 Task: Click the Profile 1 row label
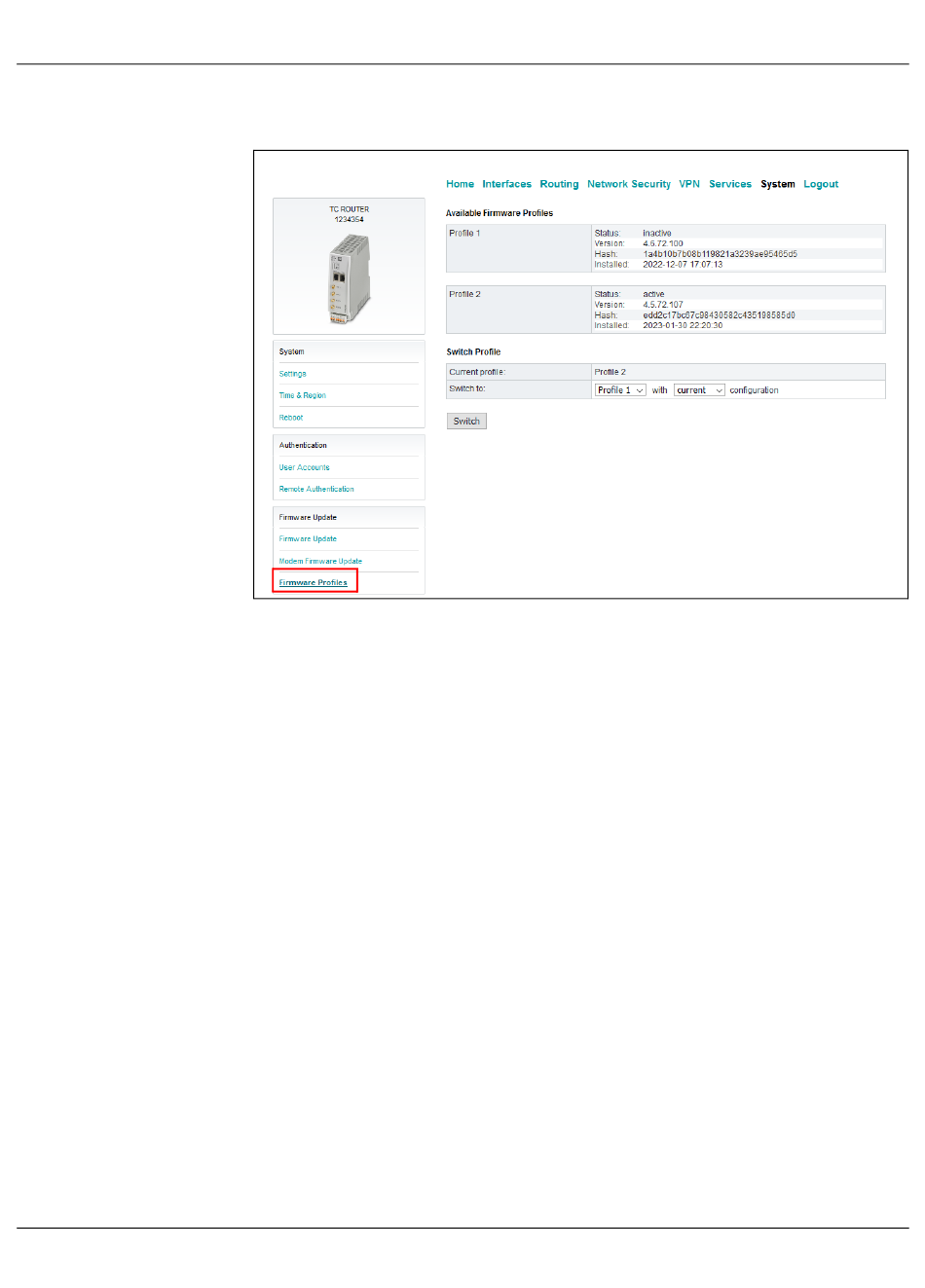(464, 234)
